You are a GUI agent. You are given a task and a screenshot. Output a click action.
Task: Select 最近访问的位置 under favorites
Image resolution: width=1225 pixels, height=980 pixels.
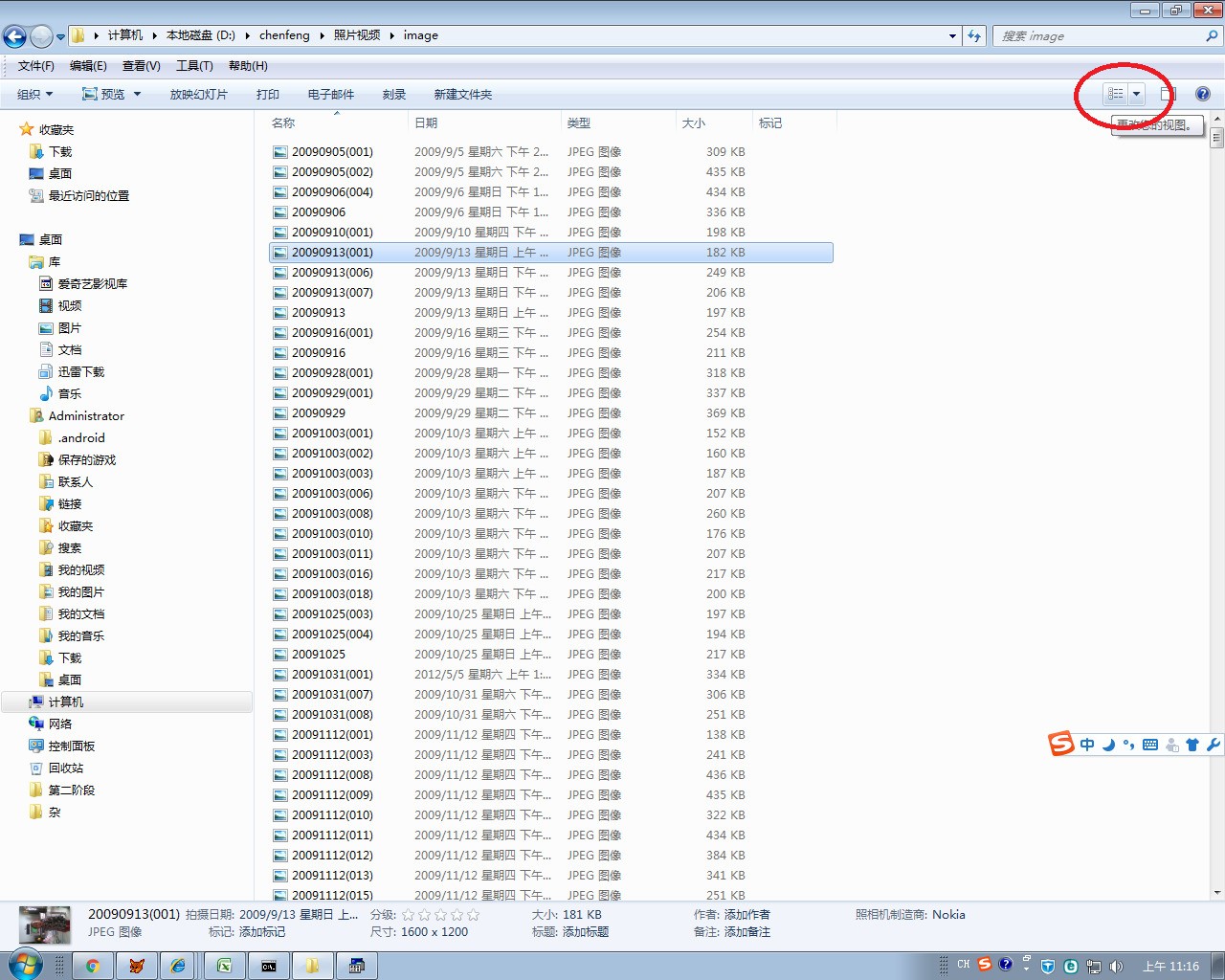(89, 196)
